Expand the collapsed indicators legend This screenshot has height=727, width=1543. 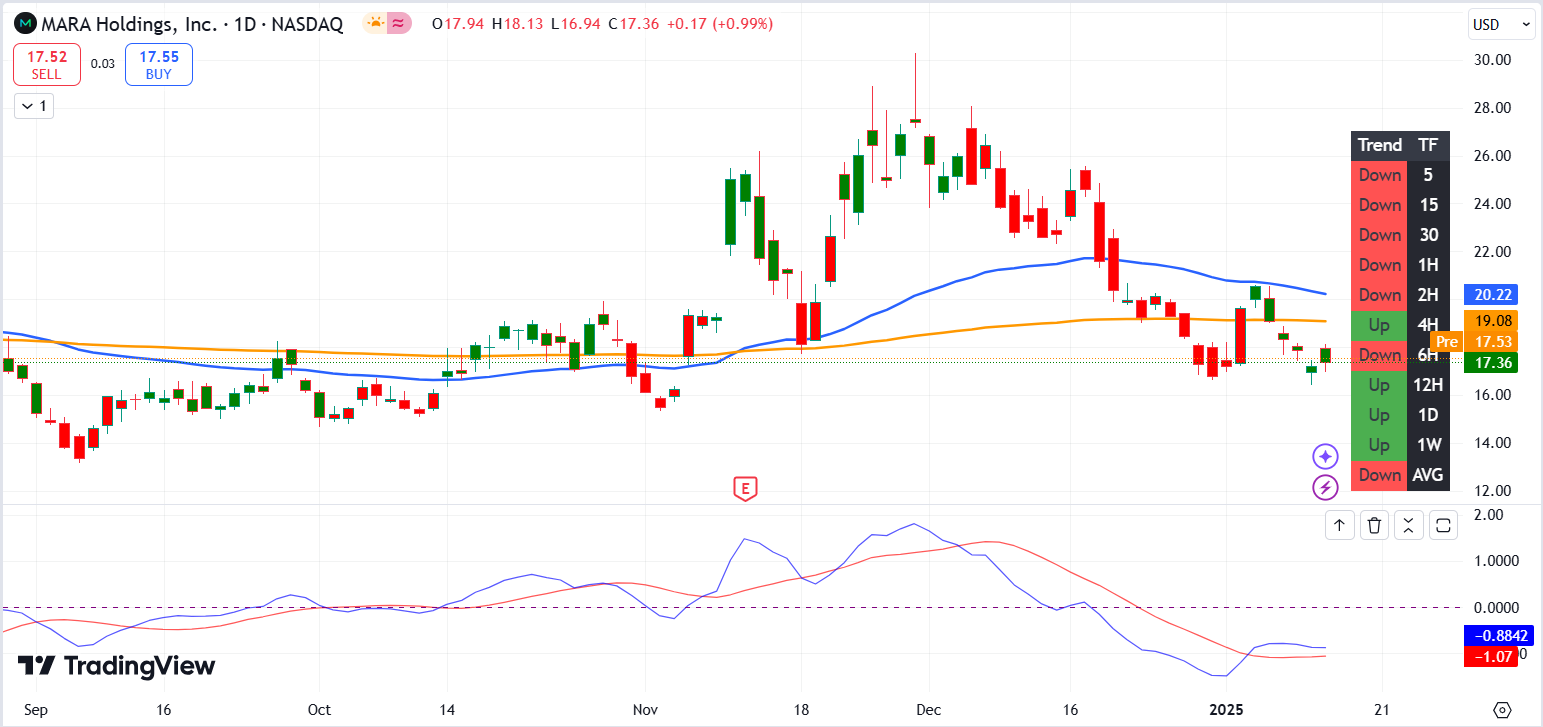click(34, 105)
